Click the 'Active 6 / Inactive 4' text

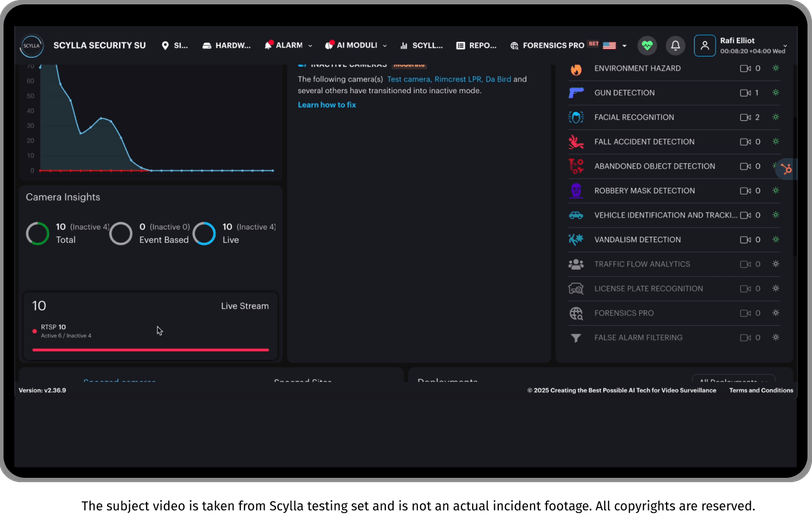coord(66,336)
